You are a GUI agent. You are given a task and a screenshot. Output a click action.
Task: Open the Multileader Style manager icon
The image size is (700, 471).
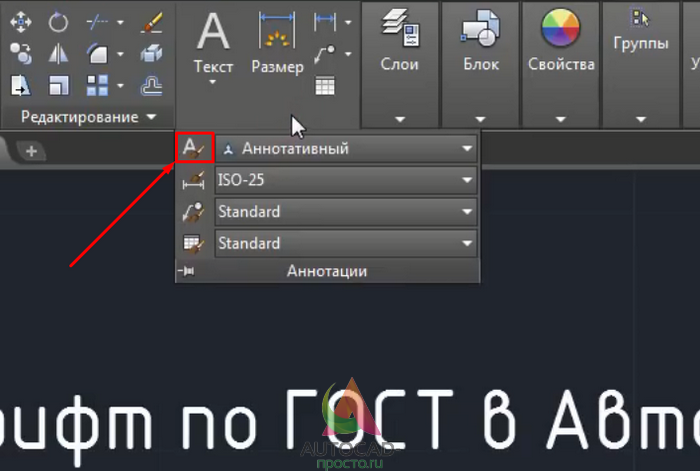point(194,212)
